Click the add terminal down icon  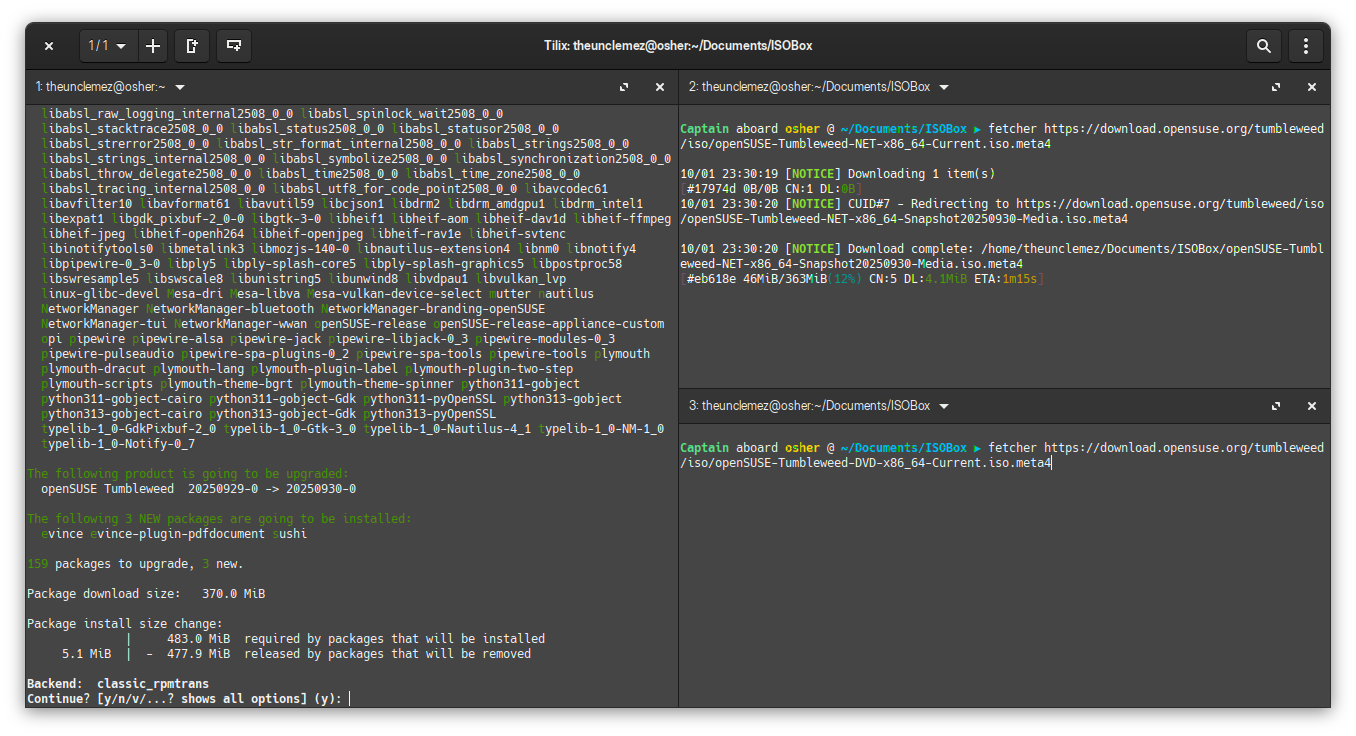point(233,46)
